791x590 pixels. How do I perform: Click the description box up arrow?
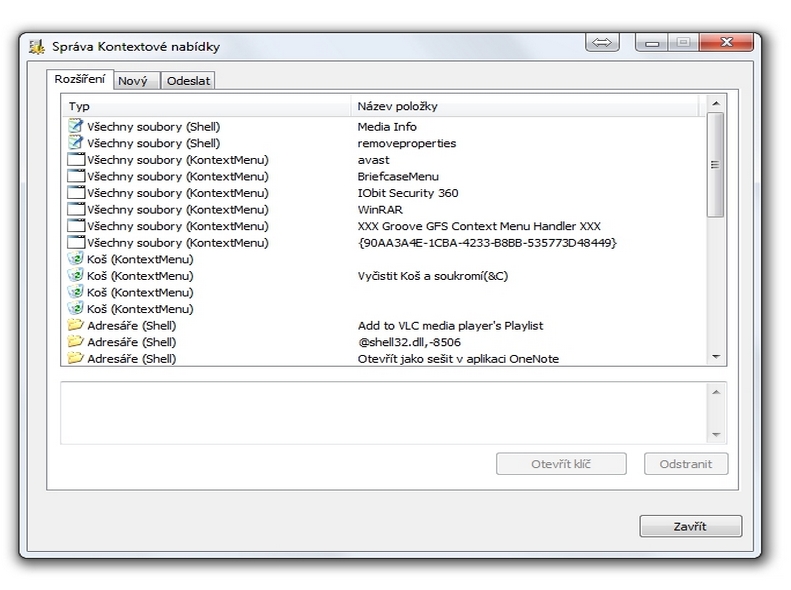coord(716,392)
